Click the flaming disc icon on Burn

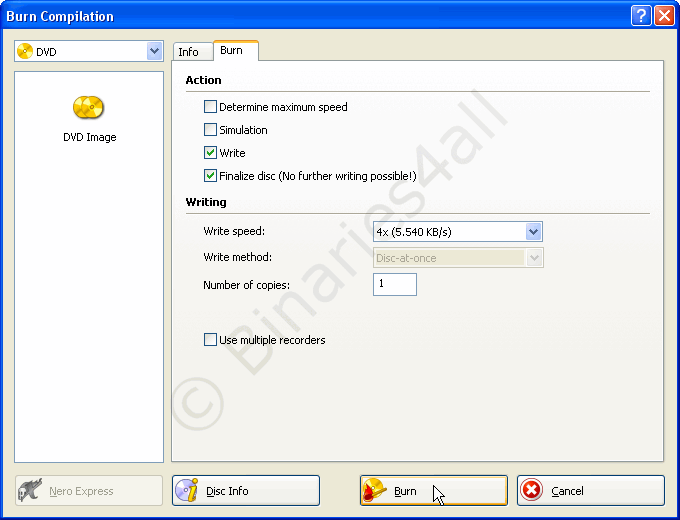click(374, 491)
